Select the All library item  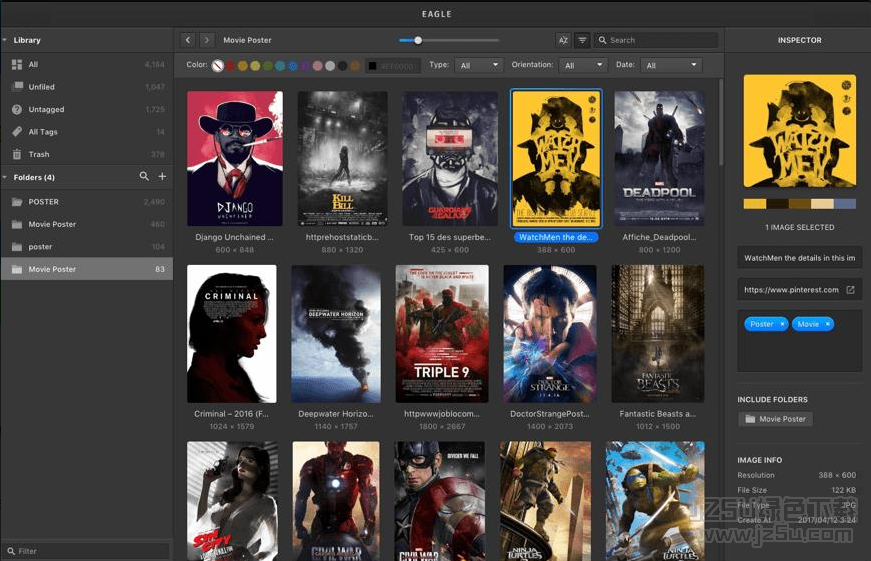[x=87, y=64]
